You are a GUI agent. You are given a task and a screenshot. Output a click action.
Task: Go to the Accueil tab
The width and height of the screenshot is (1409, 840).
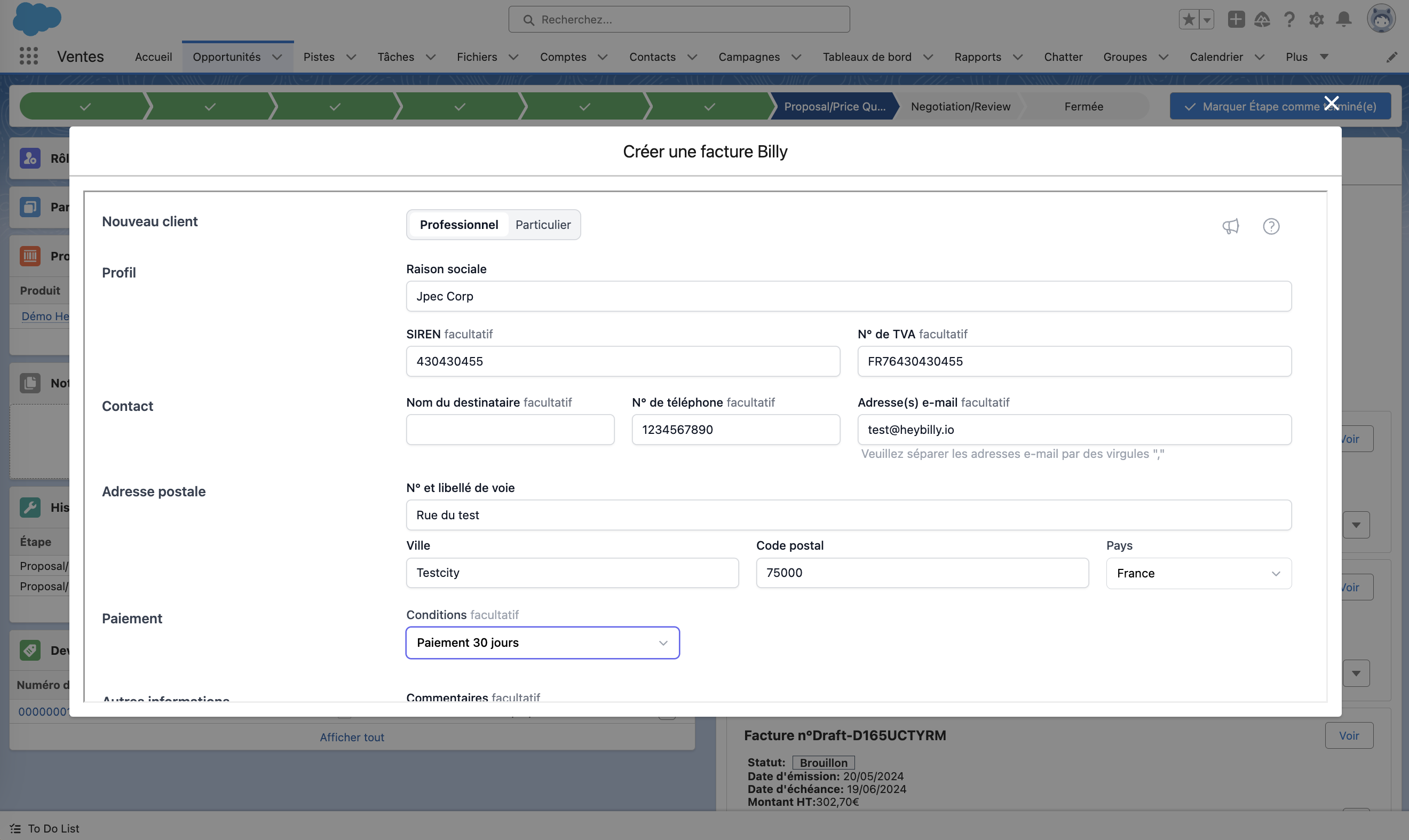coord(153,57)
